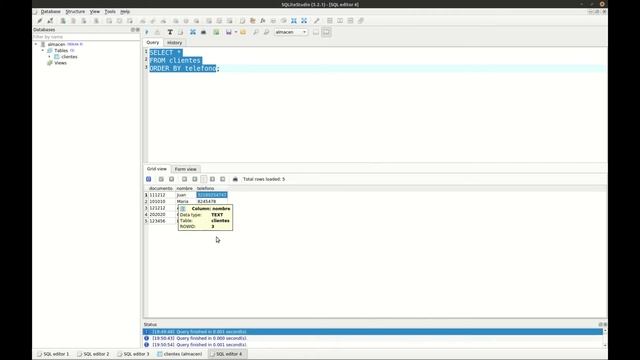Open configuration via the wrench icon
This screenshot has height=360, width=640.
pyautogui.click(x=316, y=21)
